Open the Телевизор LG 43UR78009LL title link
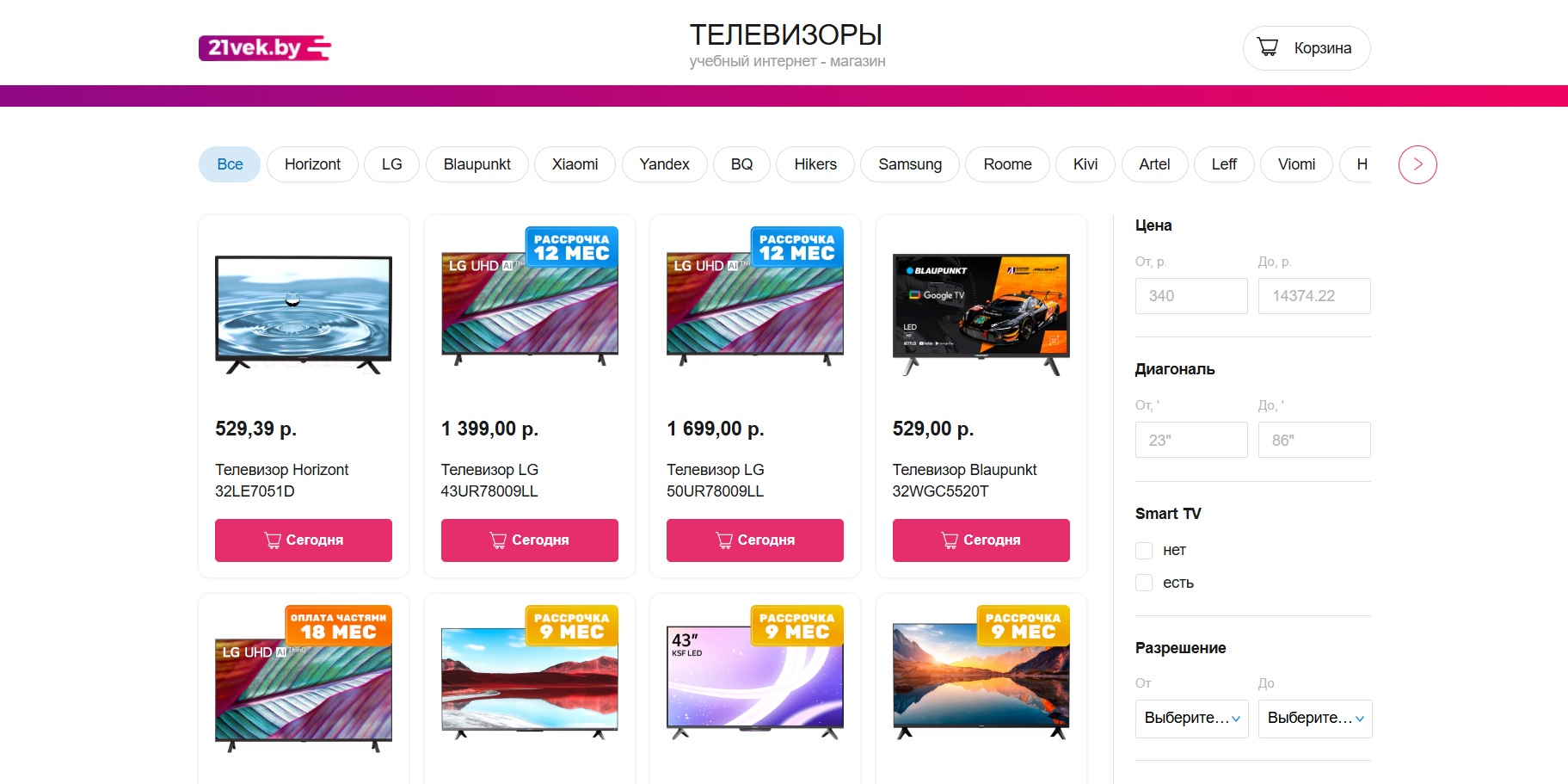1568x784 pixels. coord(489,480)
